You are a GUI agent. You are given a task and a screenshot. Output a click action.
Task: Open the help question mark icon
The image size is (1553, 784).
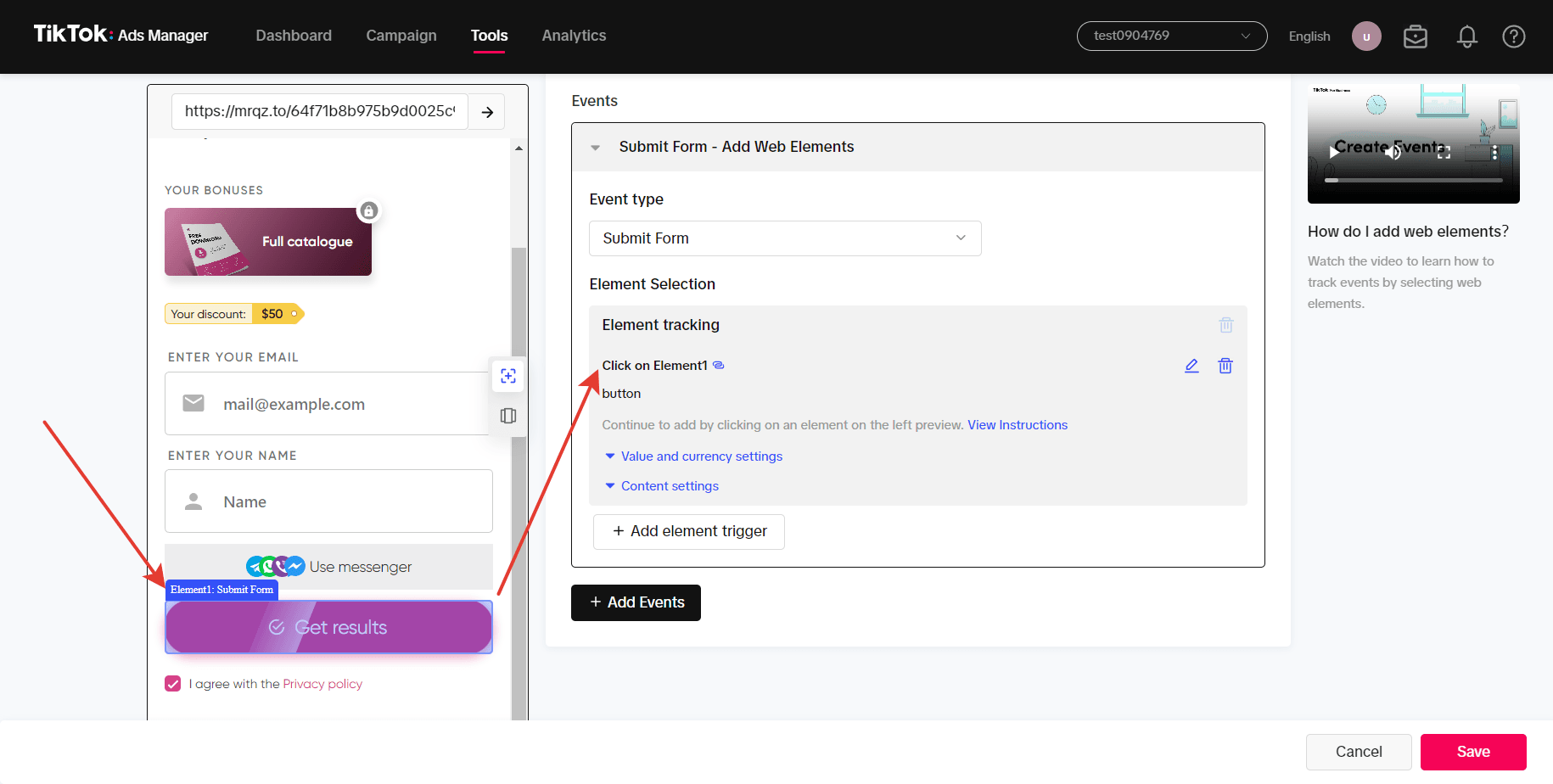coord(1514,36)
